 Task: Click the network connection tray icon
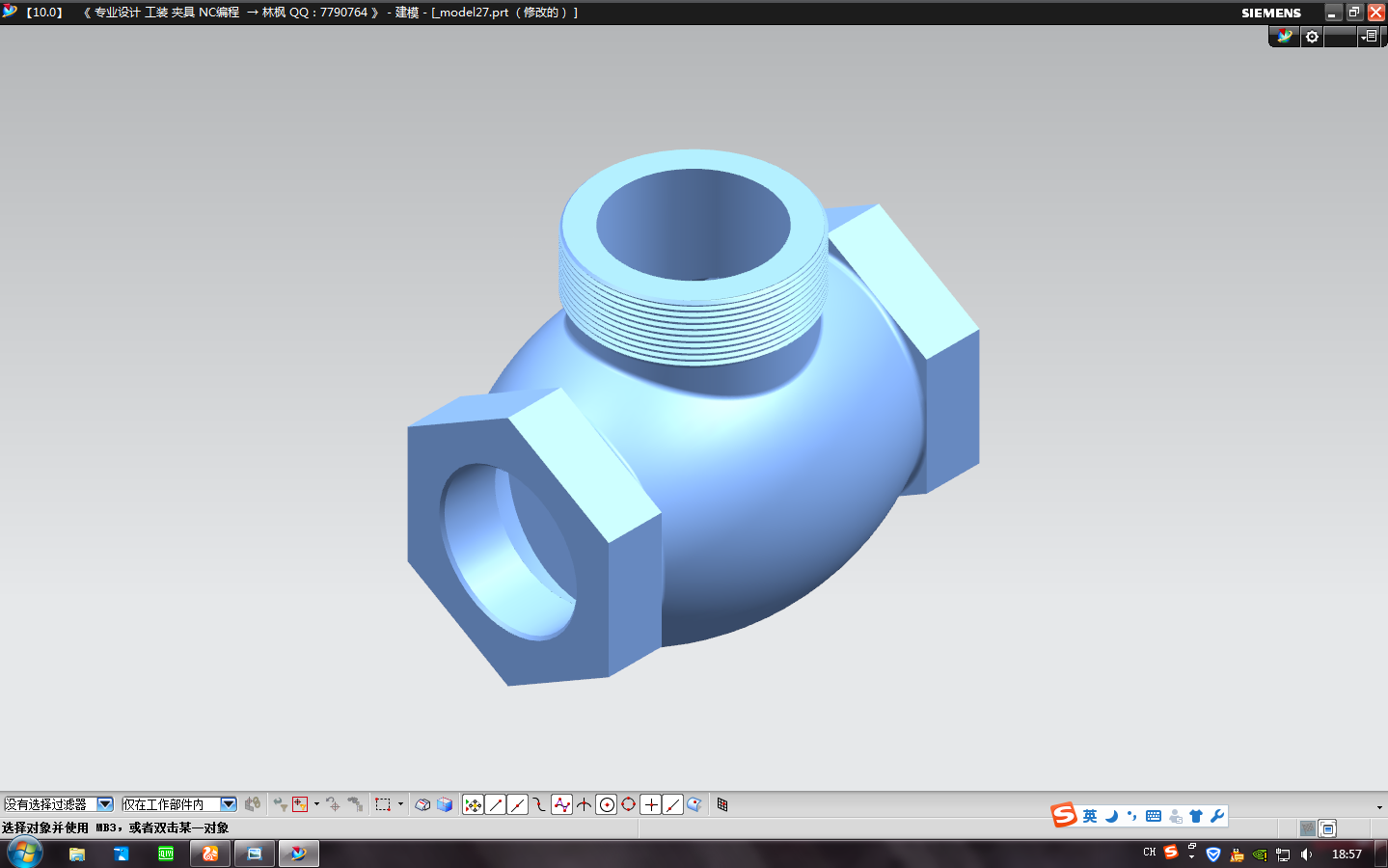click(x=1283, y=854)
